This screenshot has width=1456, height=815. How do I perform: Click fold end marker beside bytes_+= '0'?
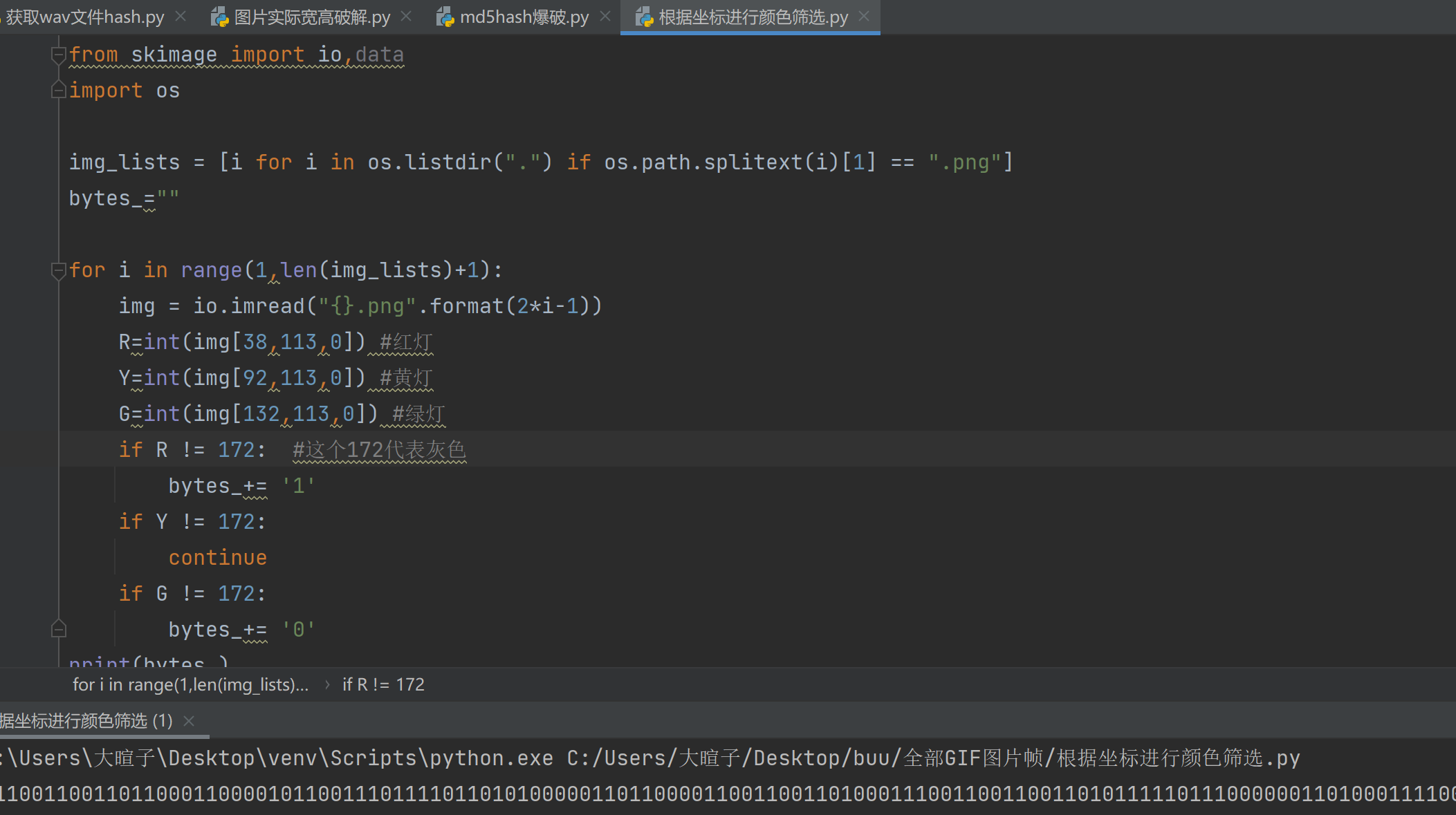pyautogui.click(x=59, y=629)
